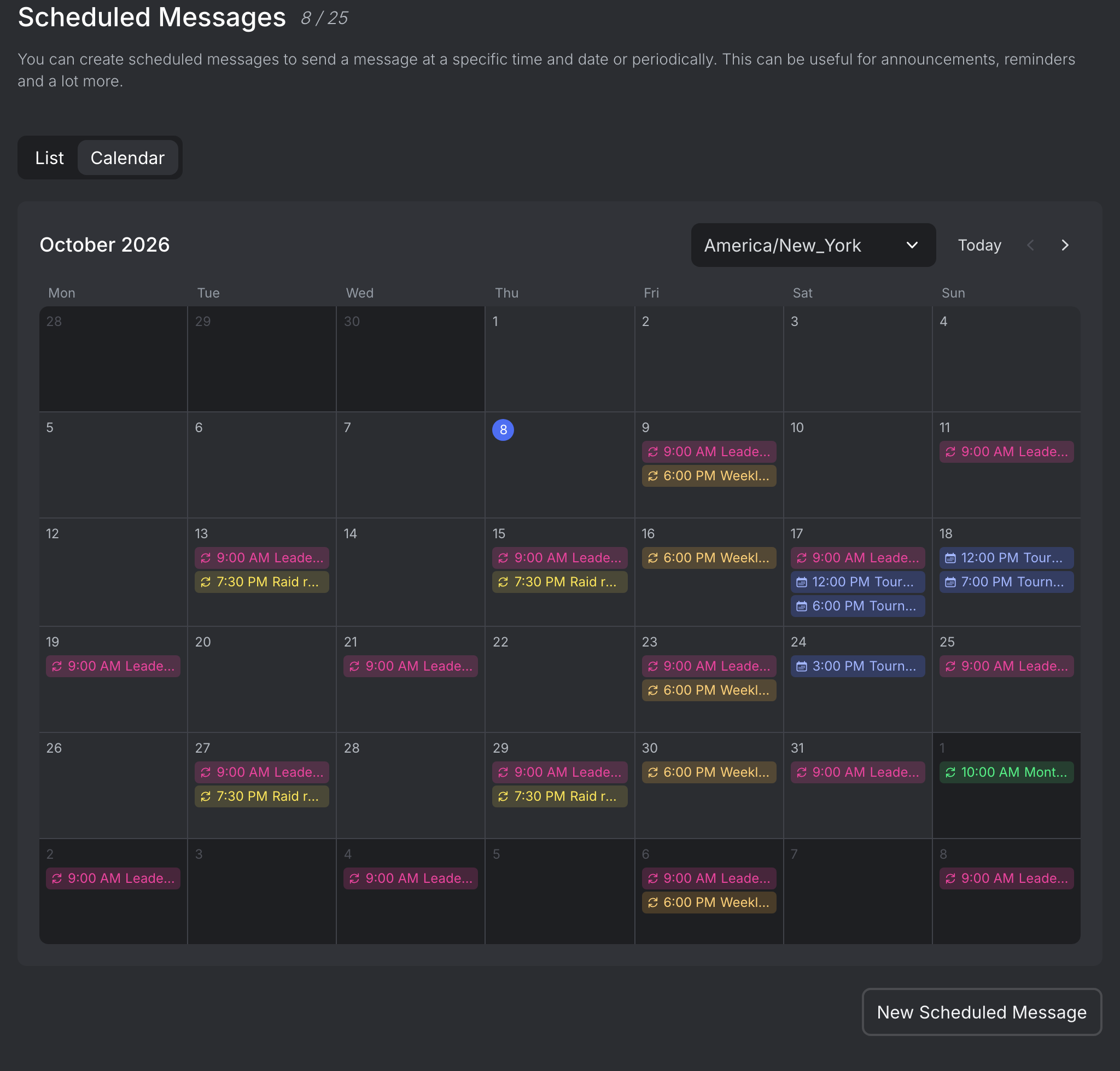Image resolution: width=1120 pixels, height=1071 pixels.
Task: Open 9:00 AM Leade... event on October 23
Action: [x=708, y=666]
